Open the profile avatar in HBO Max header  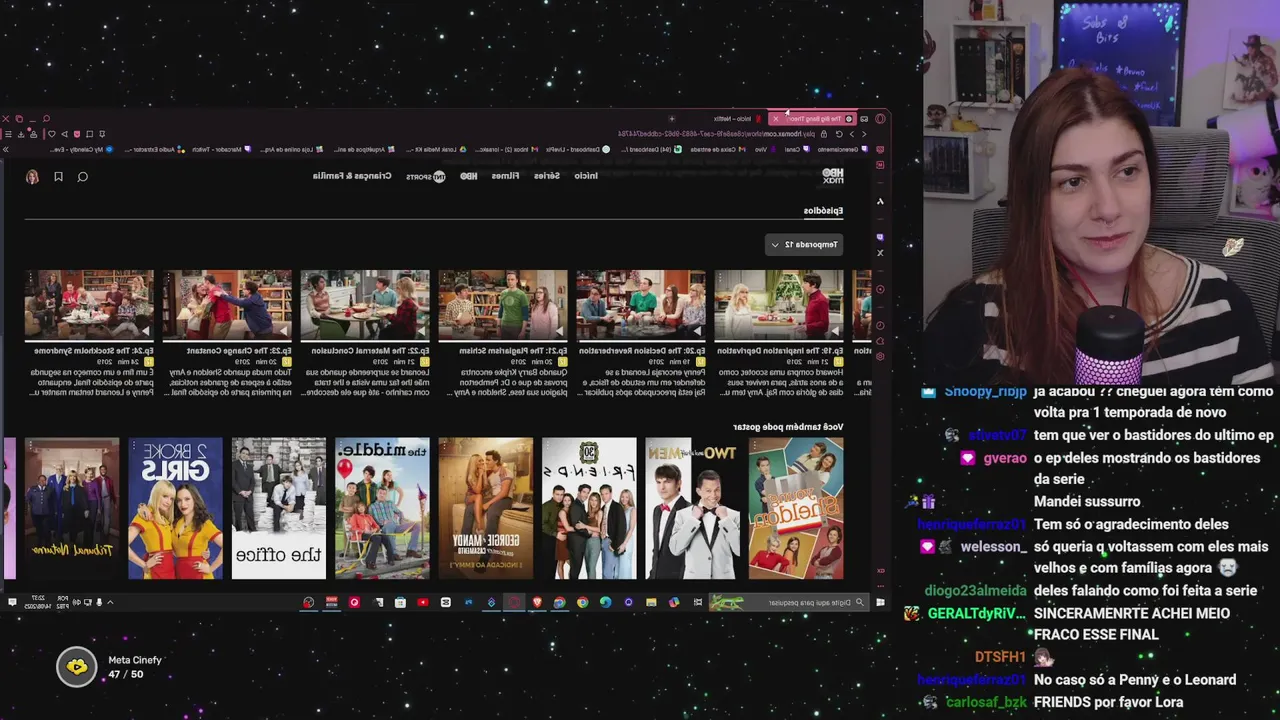coord(32,177)
